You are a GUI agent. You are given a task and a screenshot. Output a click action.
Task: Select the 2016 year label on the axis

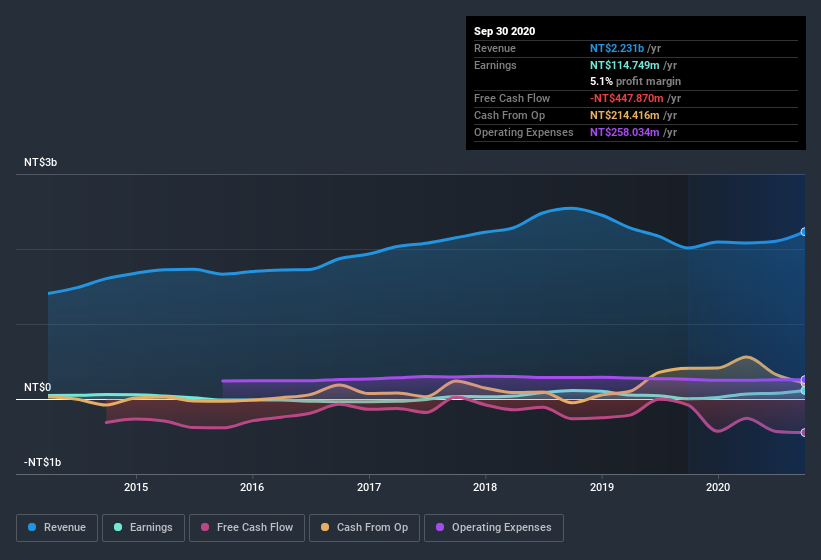point(252,487)
